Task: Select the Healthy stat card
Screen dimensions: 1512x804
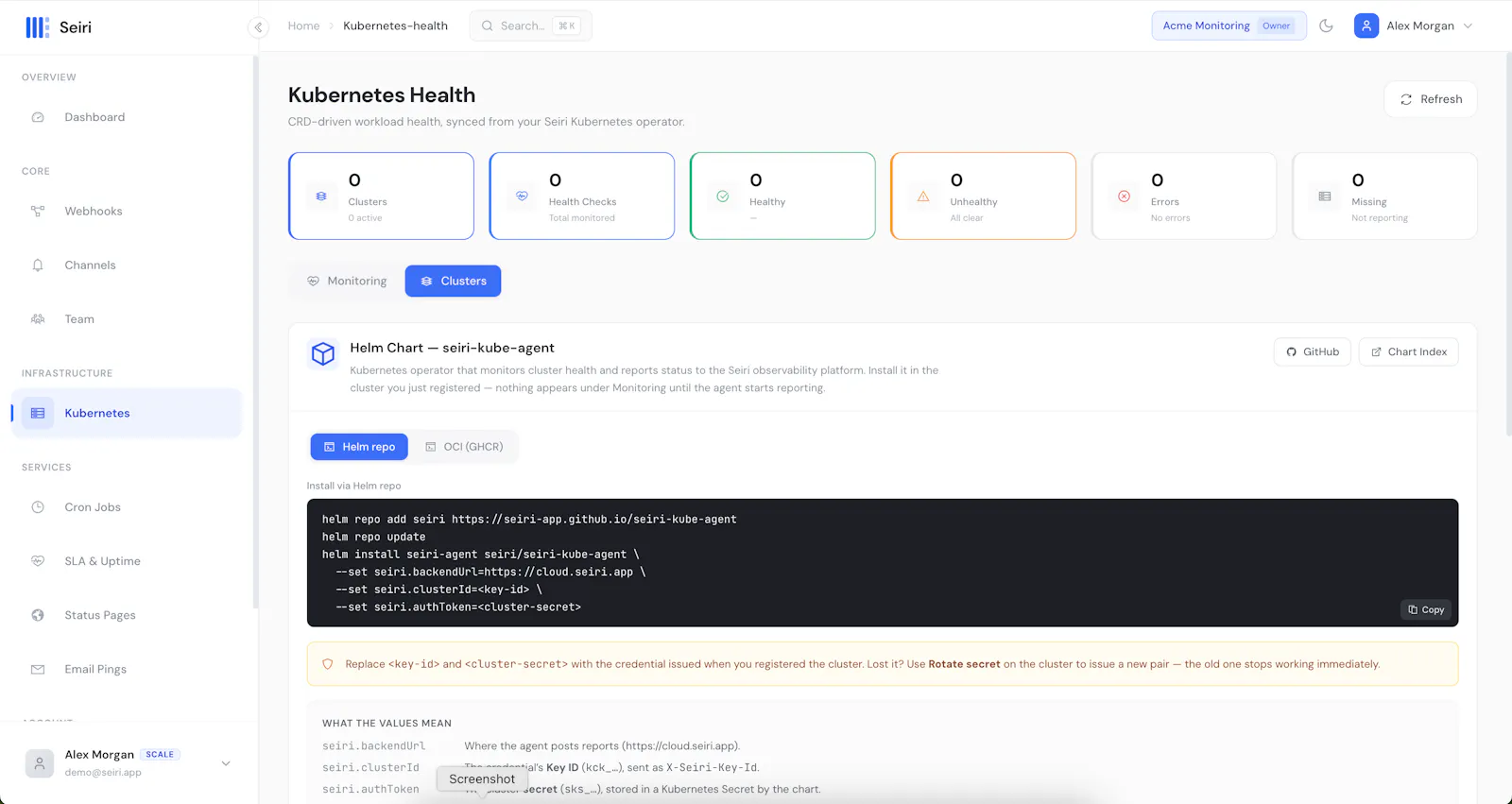Action: pos(782,196)
